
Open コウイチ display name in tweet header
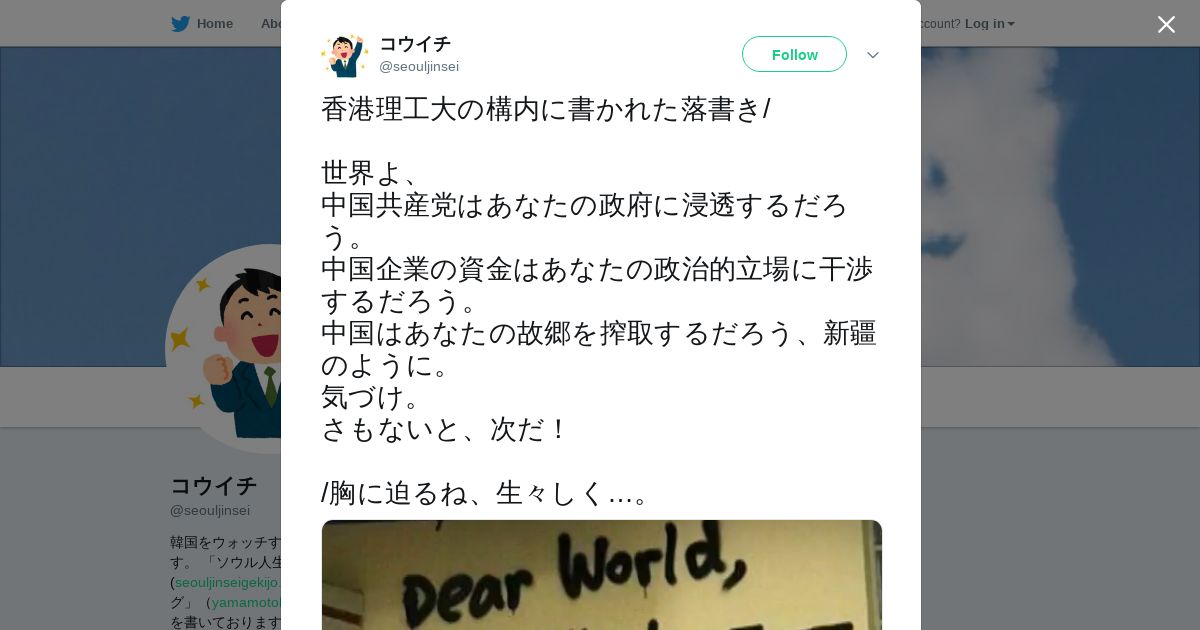pyautogui.click(x=415, y=44)
